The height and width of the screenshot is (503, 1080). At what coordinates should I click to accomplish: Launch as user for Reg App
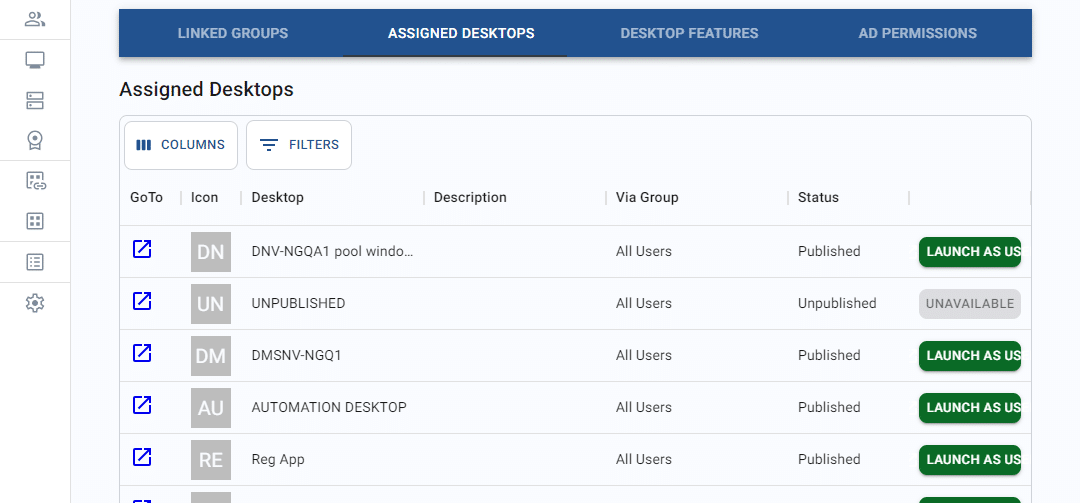pos(970,460)
